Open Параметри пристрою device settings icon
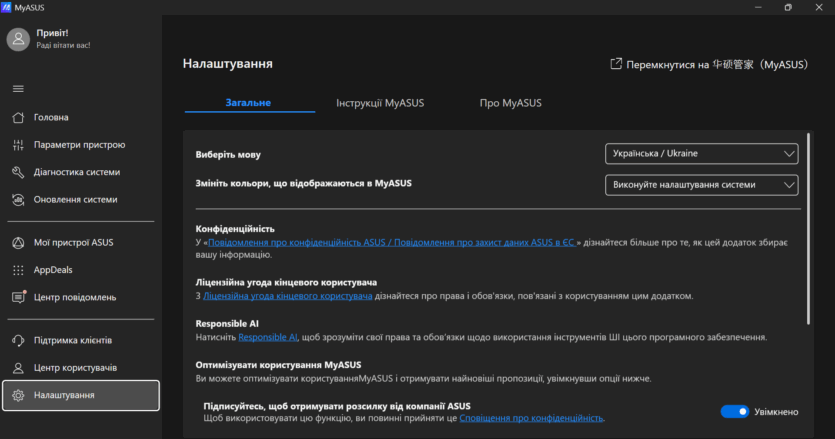The height and width of the screenshot is (439, 835). (x=17, y=145)
